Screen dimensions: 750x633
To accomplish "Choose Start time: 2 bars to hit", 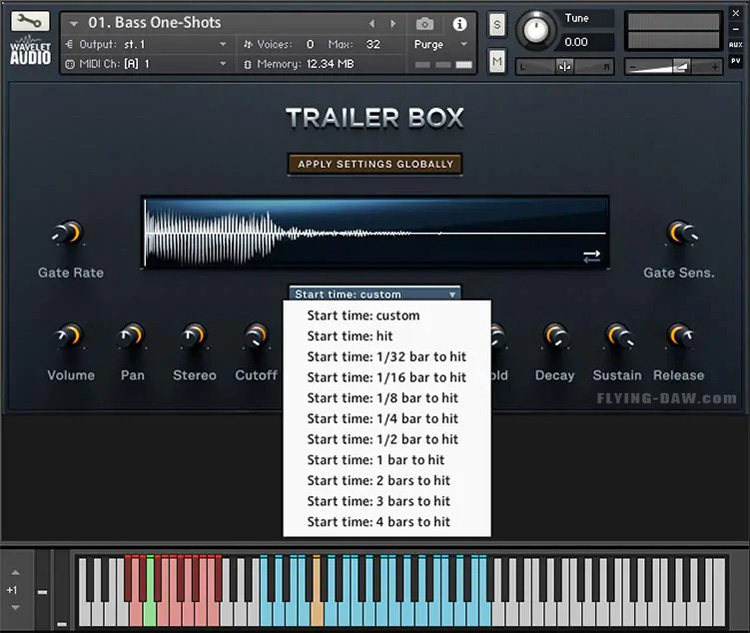I will (x=387, y=480).
